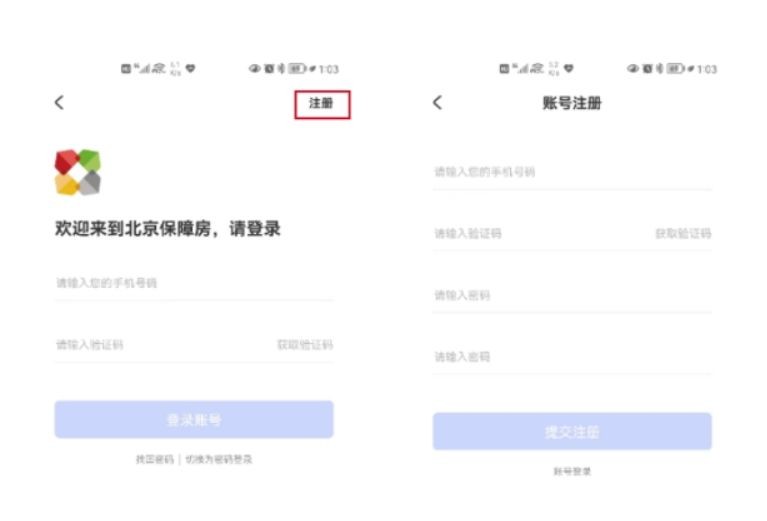Screen dimensions: 767x521
Task: Click 获取验证码 on the login screen
Action: point(305,345)
